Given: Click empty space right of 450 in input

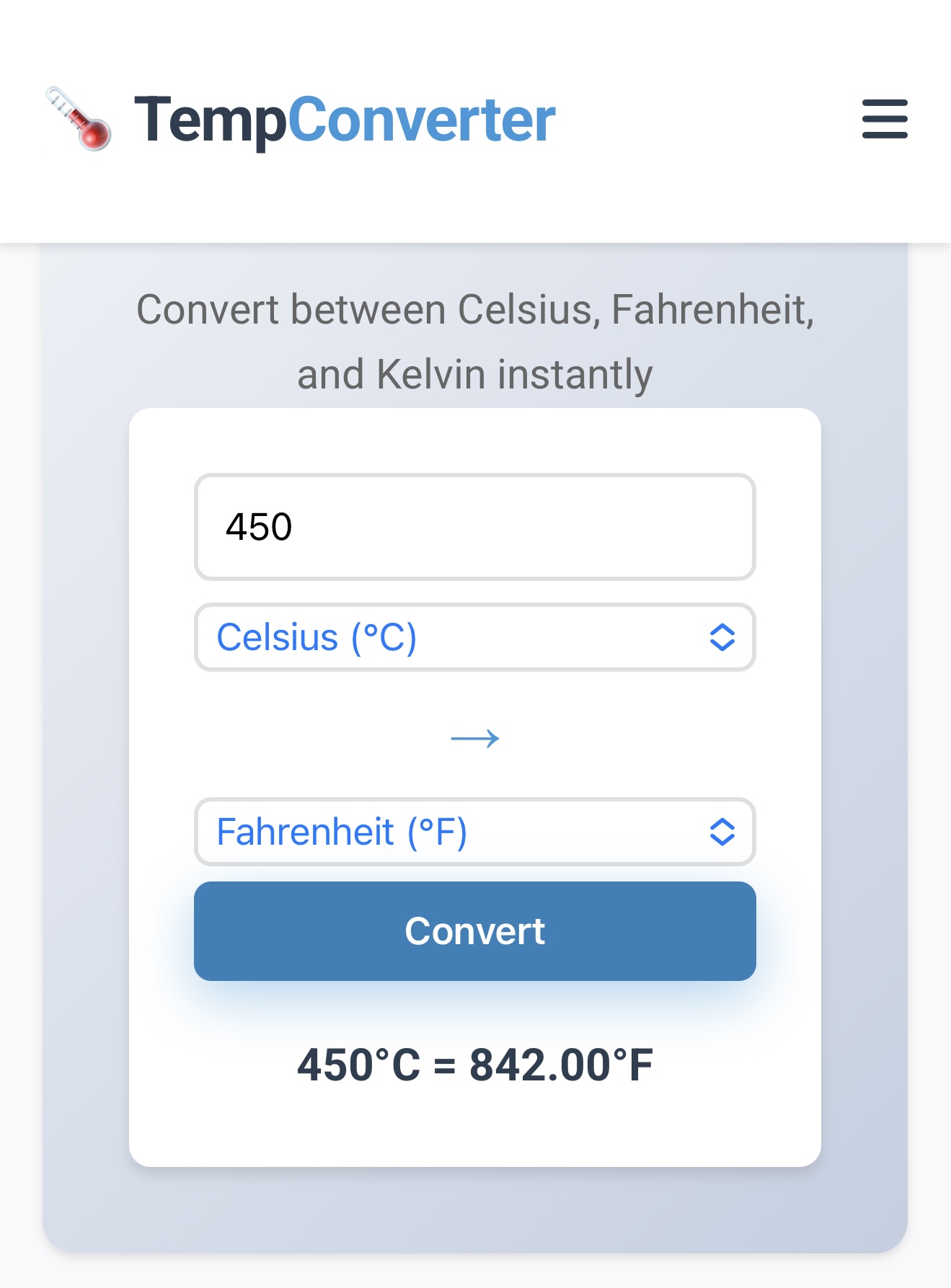Looking at the screenshot, I should (541, 527).
